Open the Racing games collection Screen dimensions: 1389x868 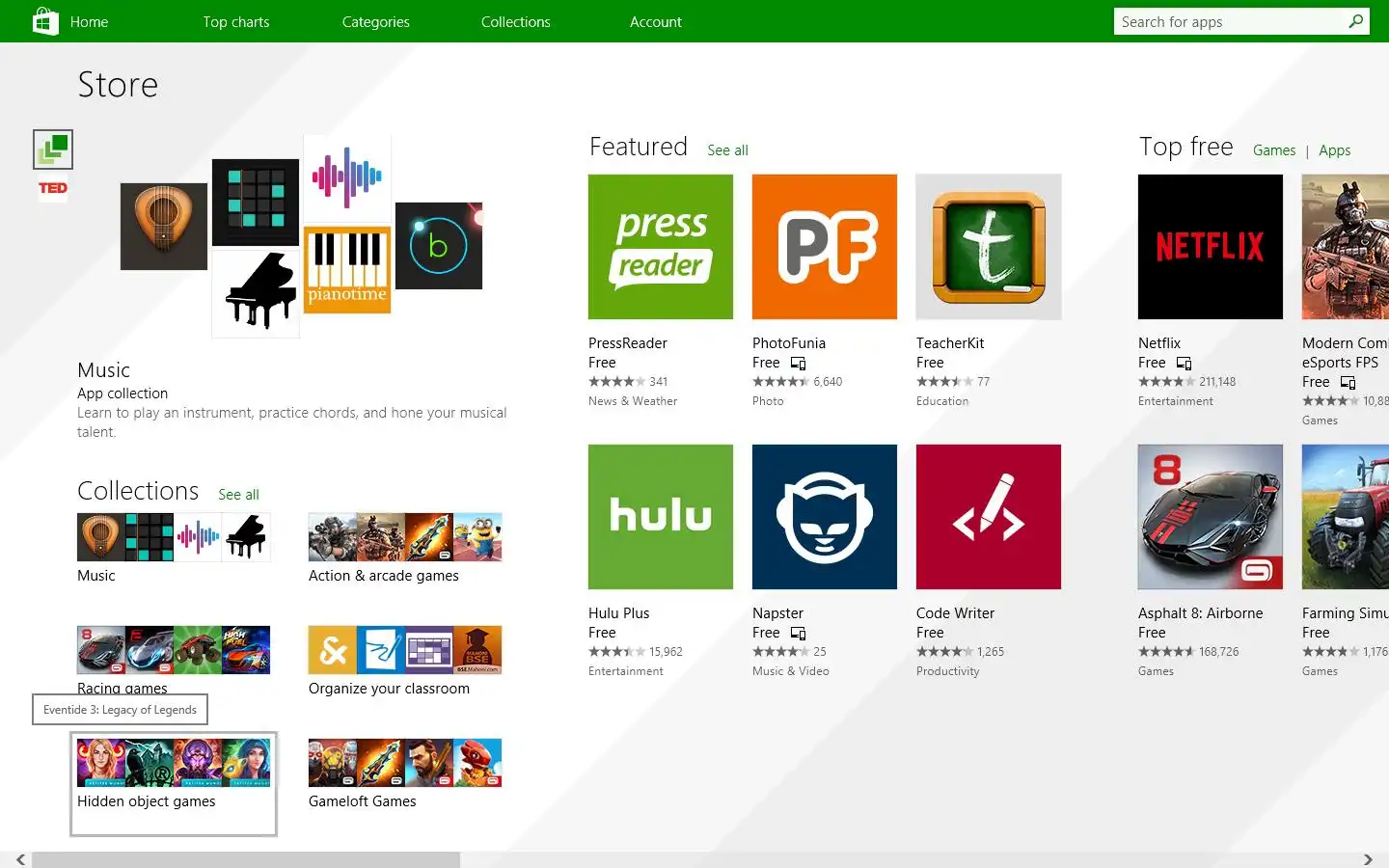pyautogui.click(x=174, y=650)
